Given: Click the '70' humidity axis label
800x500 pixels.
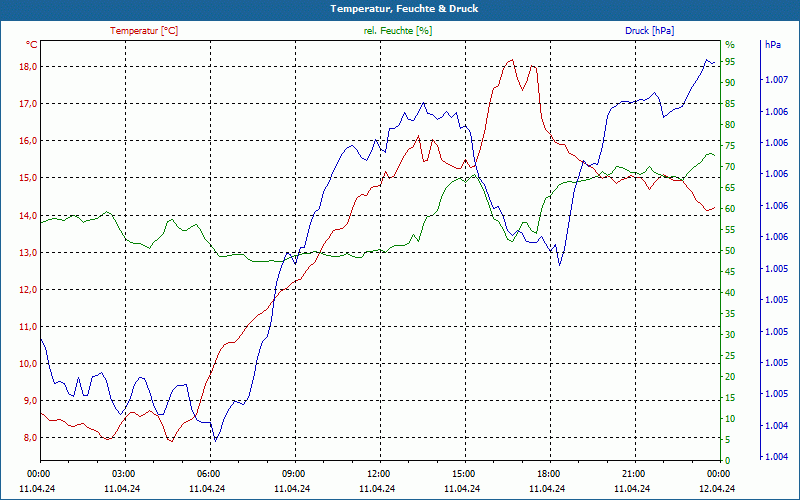Looking at the screenshot, I should coord(730,167).
